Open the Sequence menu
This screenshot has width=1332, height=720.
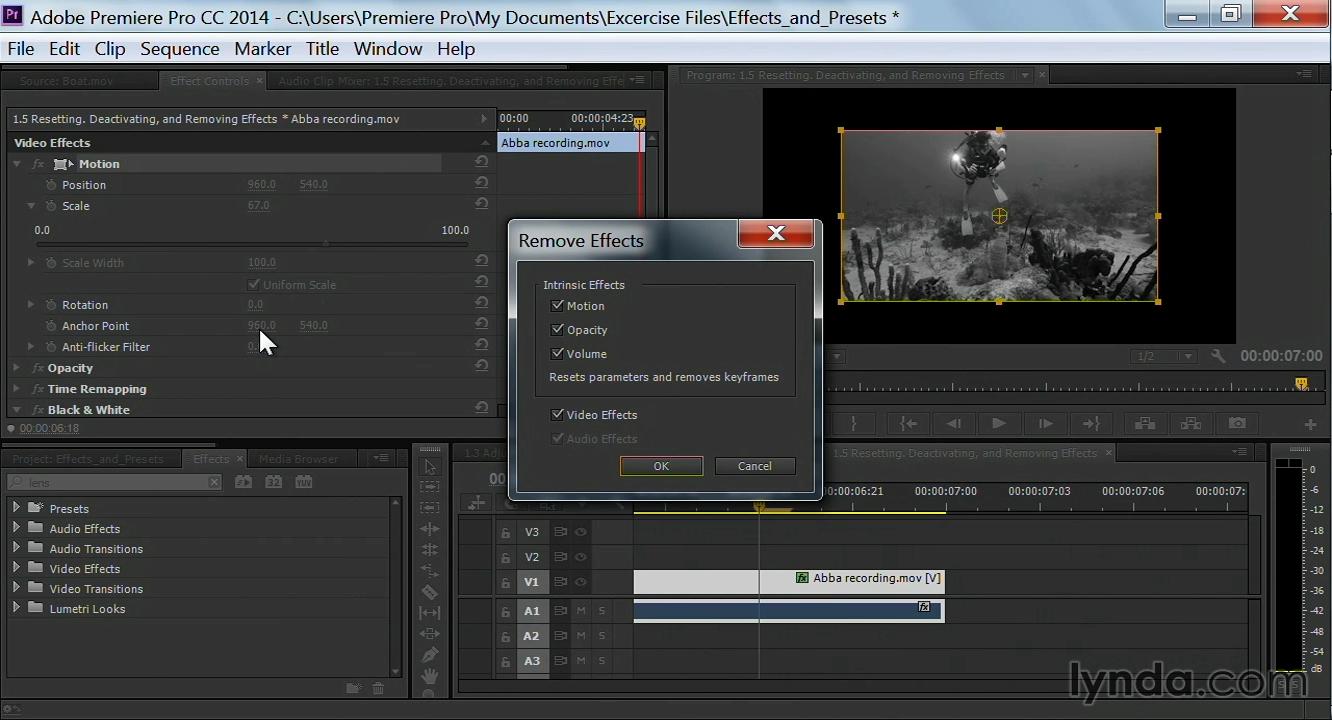point(179,49)
